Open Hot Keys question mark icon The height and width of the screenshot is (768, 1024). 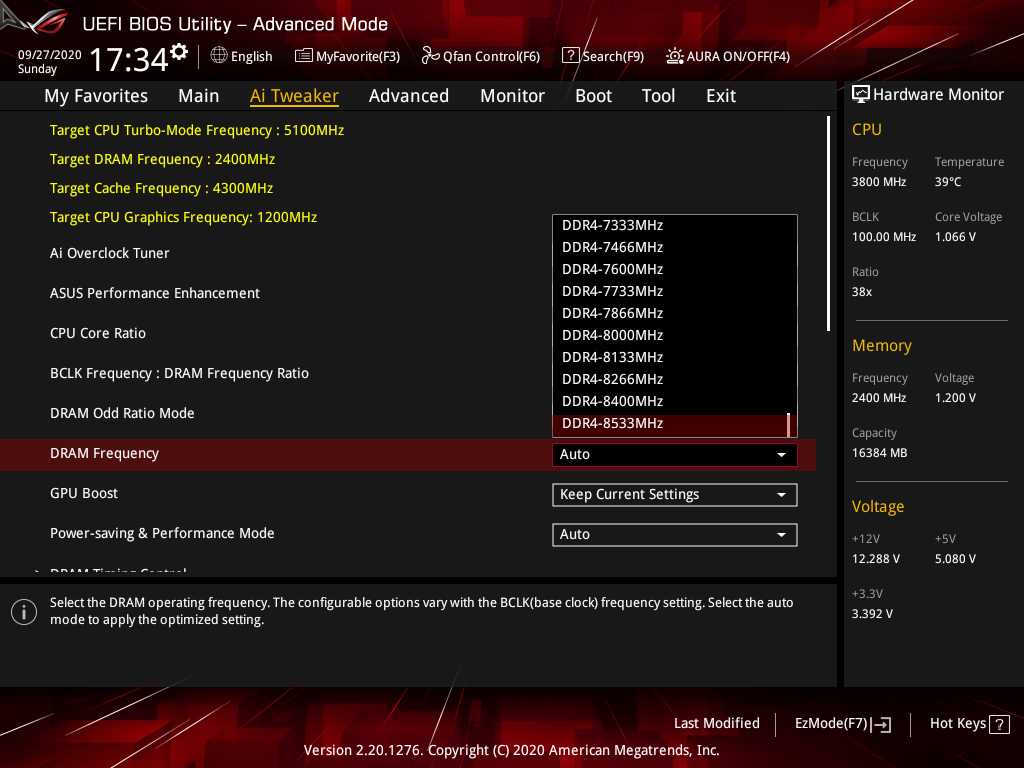999,724
